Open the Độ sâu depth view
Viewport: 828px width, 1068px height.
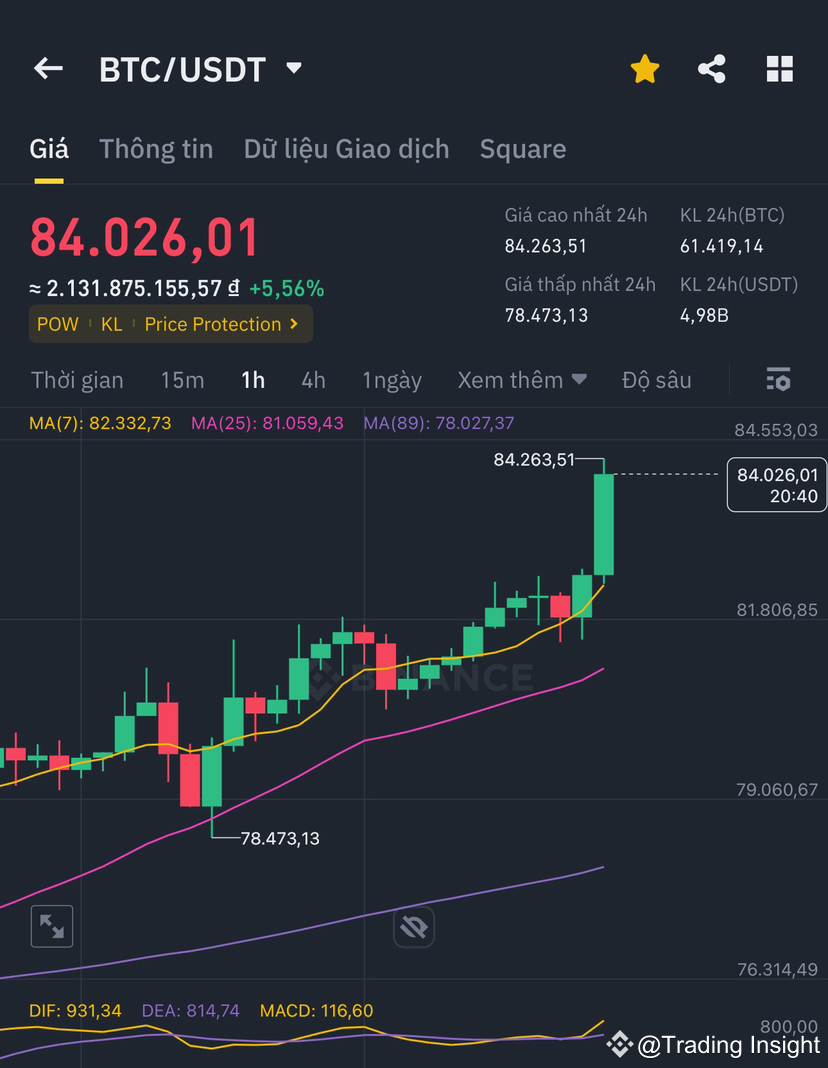point(657,379)
